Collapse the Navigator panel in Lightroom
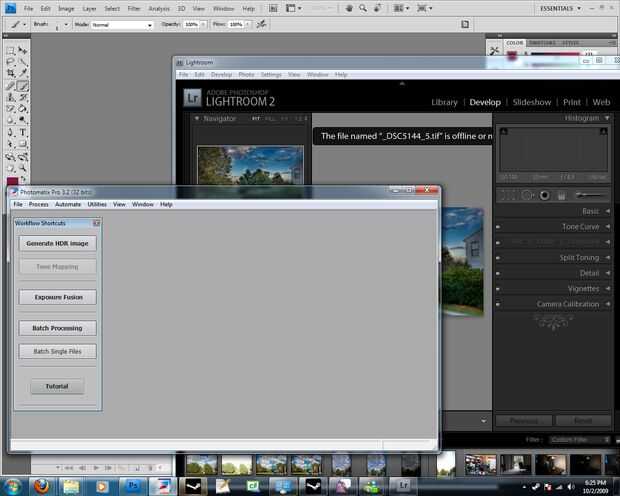The image size is (620, 496). [x=197, y=118]
